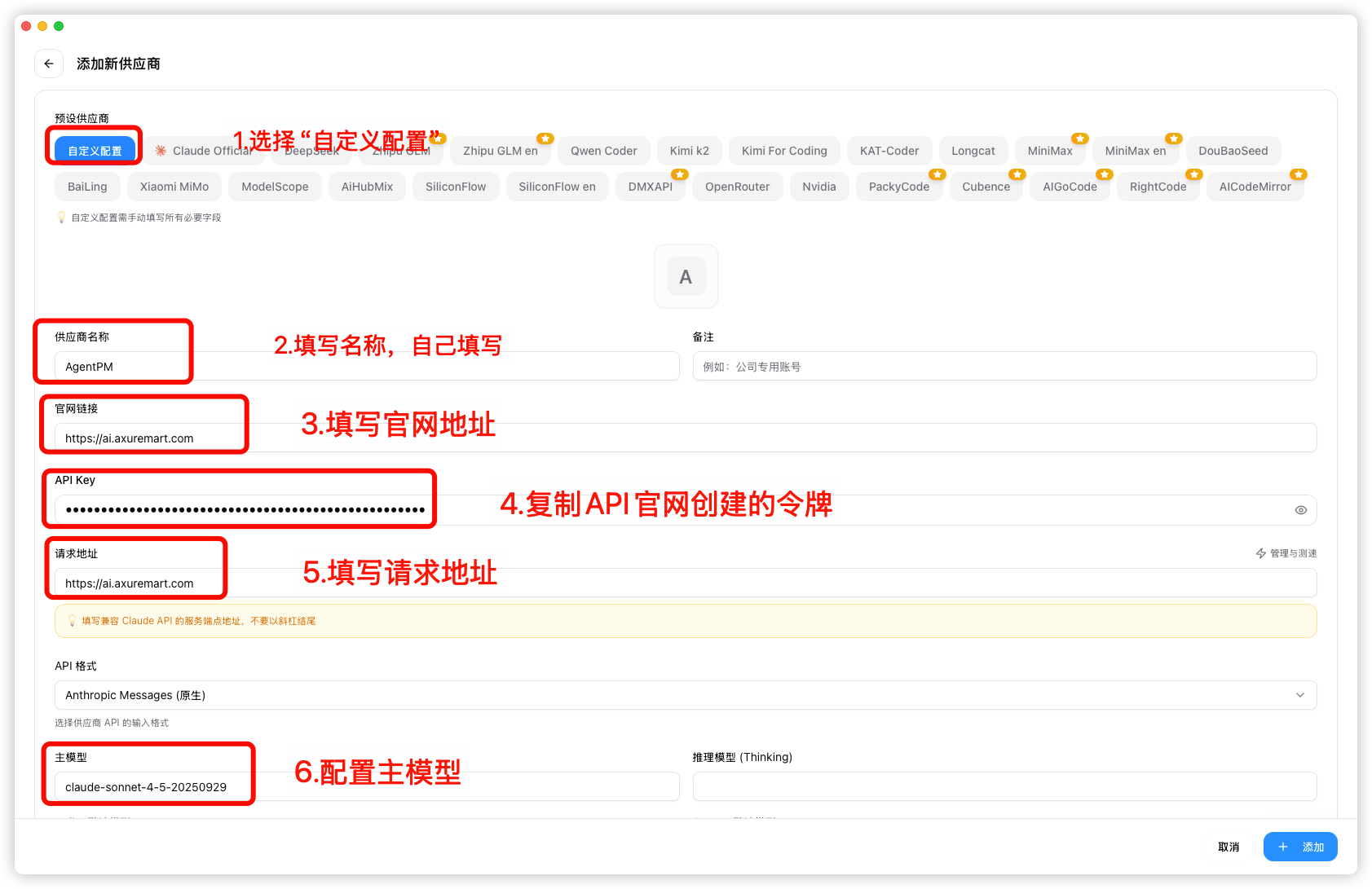Click the 添加 add button

click(x=1300, y=847)
